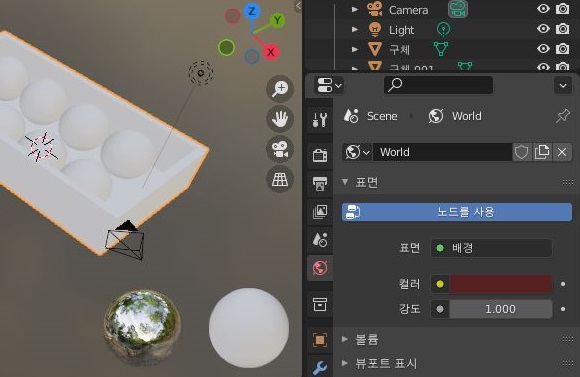580x377 pixels.
Task: Animate 컬러 property with dot
Action: click(563, 284)
